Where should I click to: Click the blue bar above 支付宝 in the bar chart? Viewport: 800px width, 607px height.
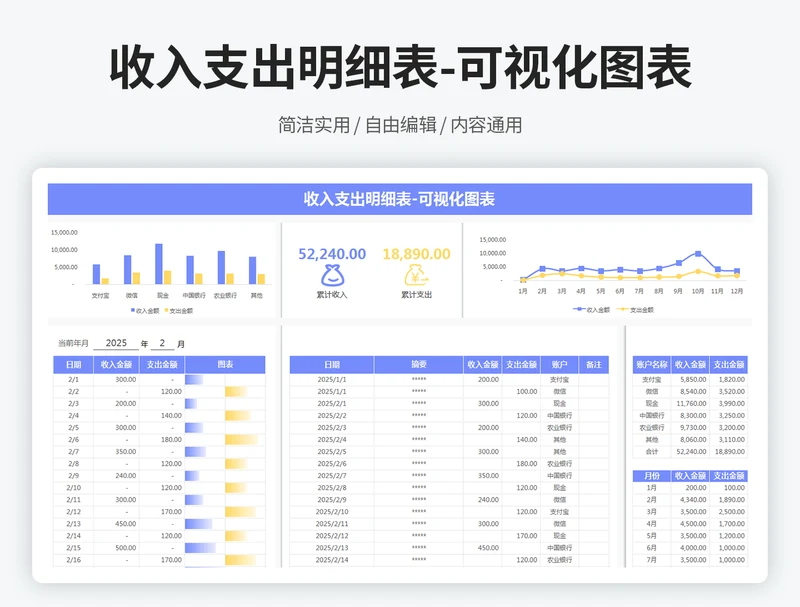click(96, 274)
